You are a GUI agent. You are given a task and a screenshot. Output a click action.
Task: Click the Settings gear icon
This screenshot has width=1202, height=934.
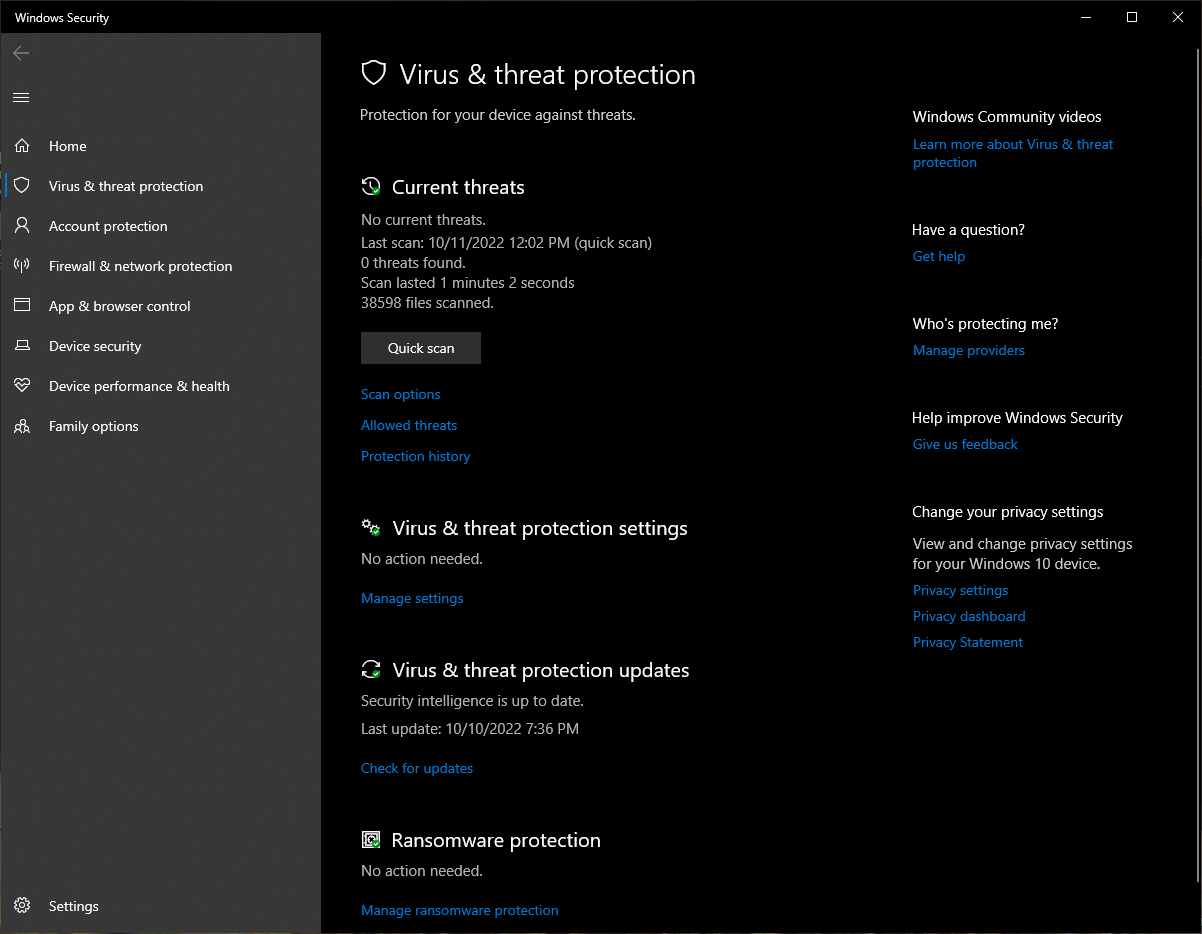click(22, 906)
